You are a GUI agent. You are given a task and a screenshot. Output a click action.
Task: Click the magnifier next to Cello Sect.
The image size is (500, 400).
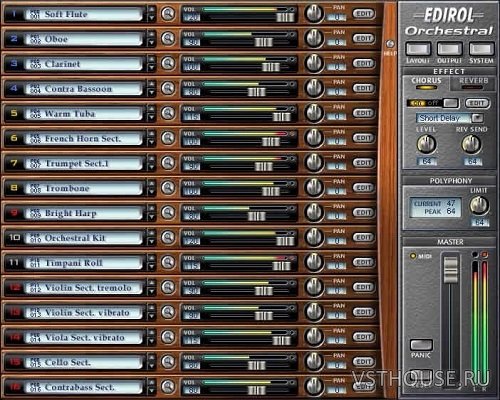tap(168, 362)
